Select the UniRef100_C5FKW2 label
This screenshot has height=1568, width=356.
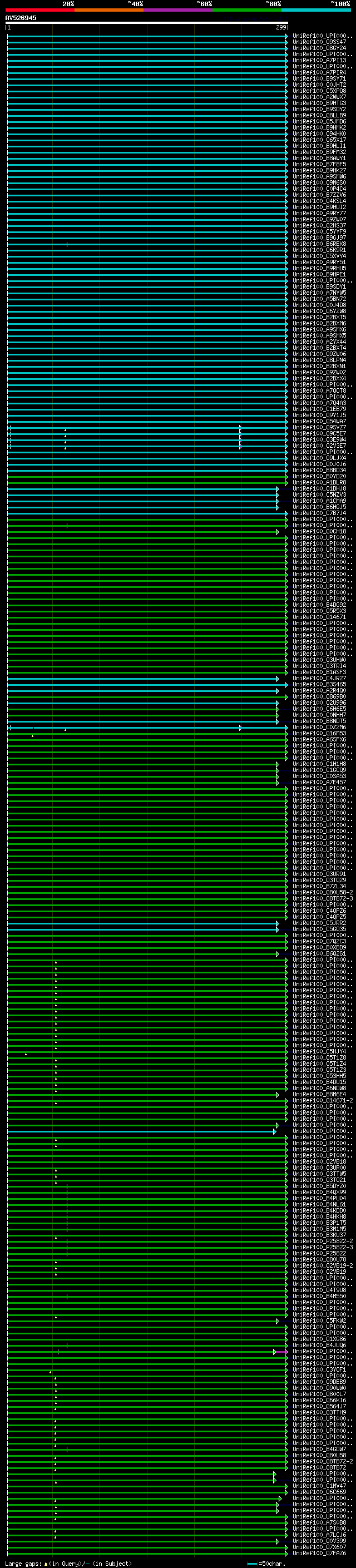[x=319, y=1320]
